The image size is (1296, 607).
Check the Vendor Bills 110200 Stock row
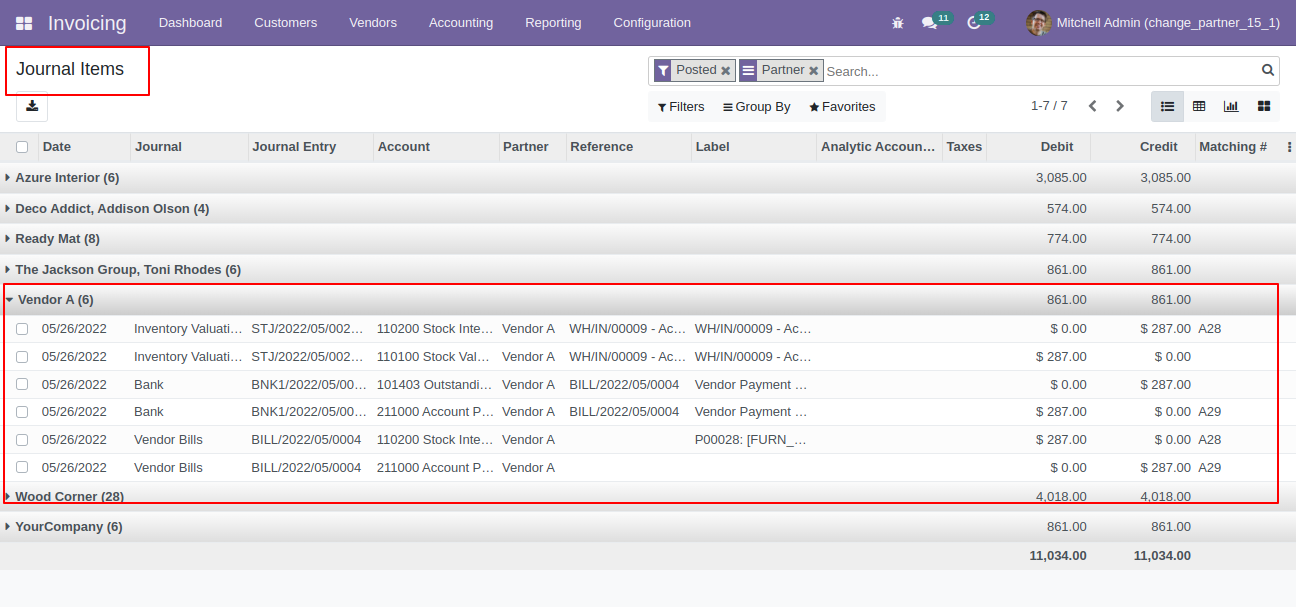click(22, 440)
